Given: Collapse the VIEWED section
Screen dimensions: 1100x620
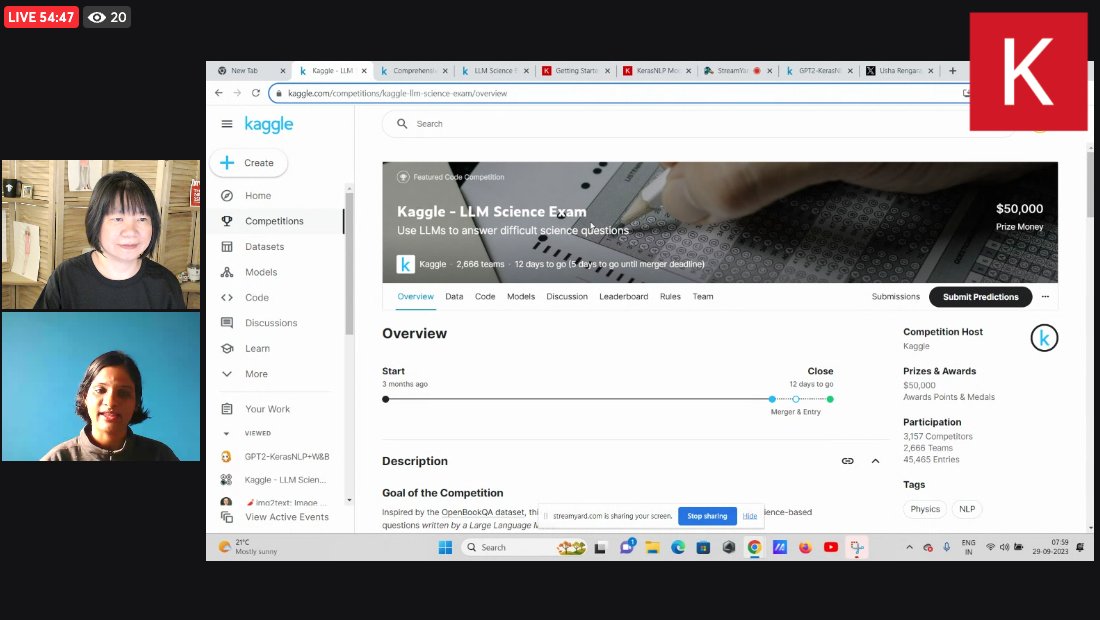Looking at the screenshot, I should (226, 433).
